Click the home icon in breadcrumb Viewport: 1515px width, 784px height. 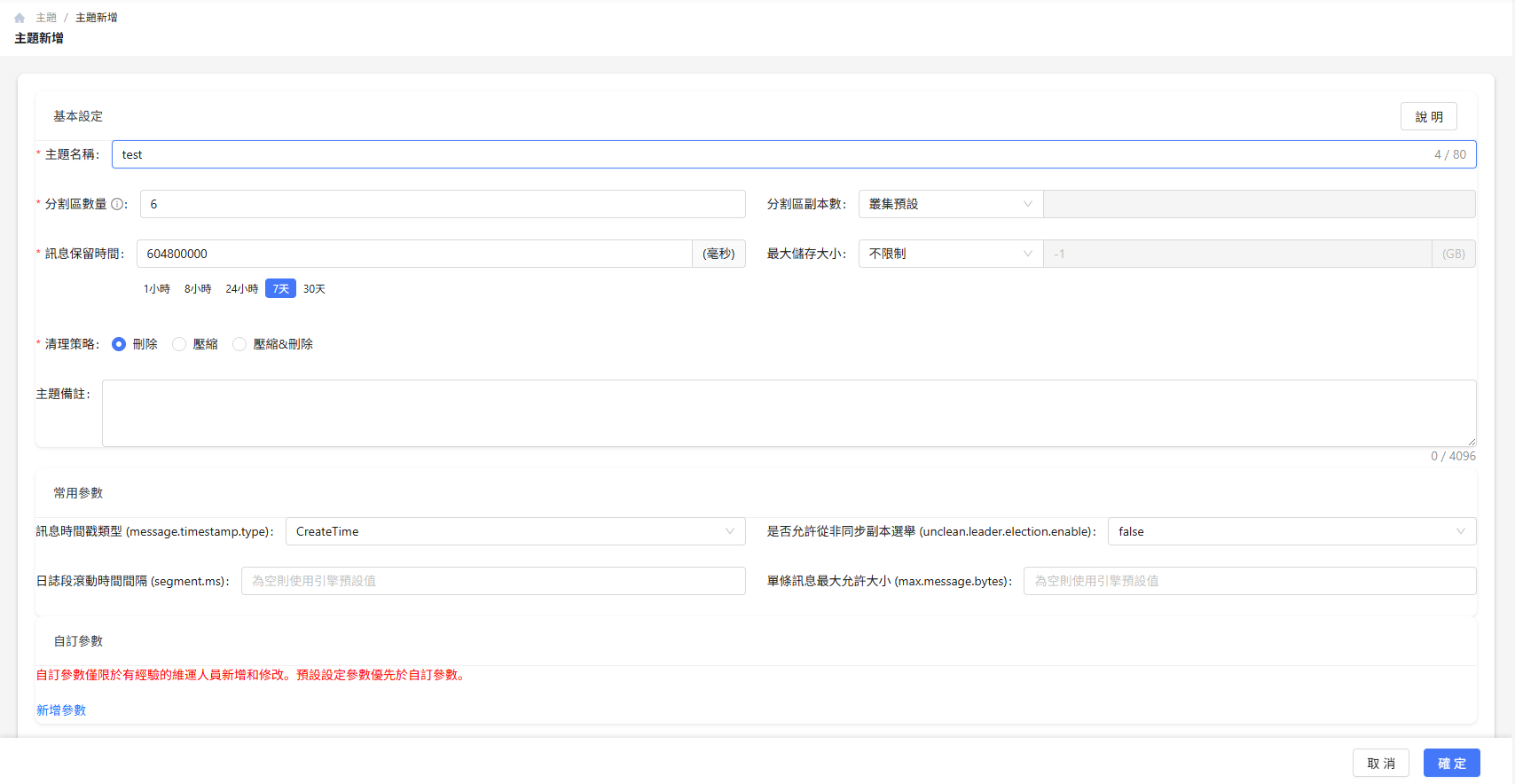coord(20,18)
